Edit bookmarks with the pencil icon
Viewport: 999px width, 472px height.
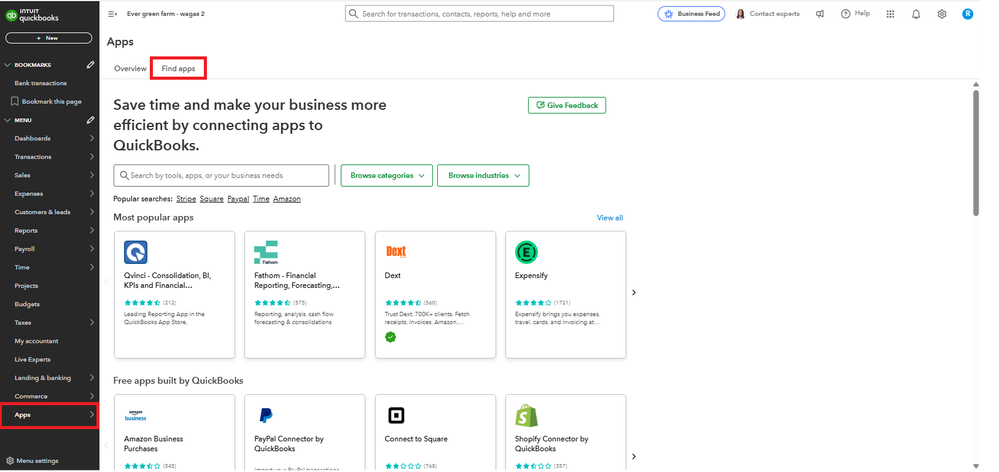90,65
